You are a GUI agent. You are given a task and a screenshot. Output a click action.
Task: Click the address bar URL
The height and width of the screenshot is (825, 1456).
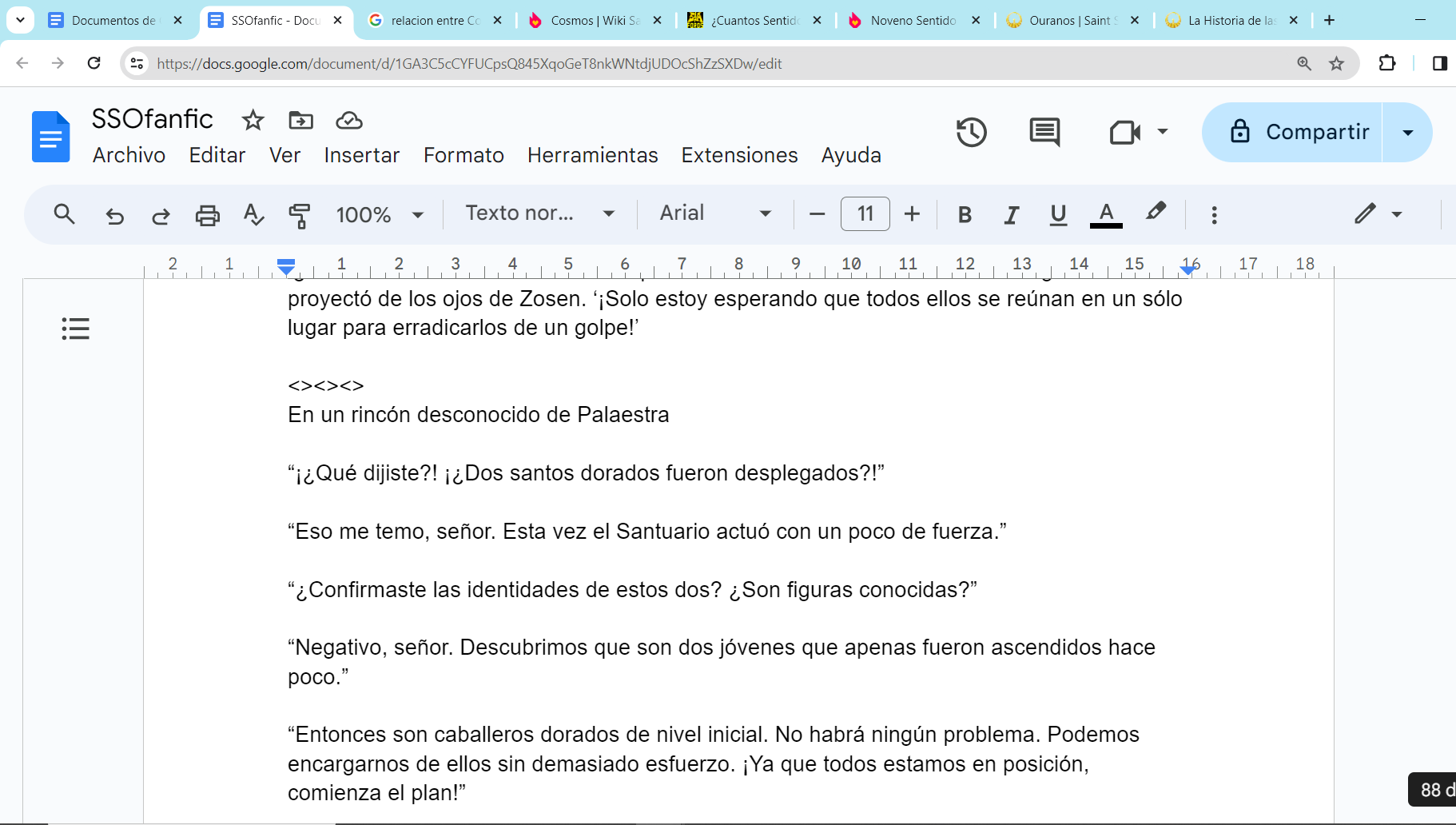tap(469, 63)
